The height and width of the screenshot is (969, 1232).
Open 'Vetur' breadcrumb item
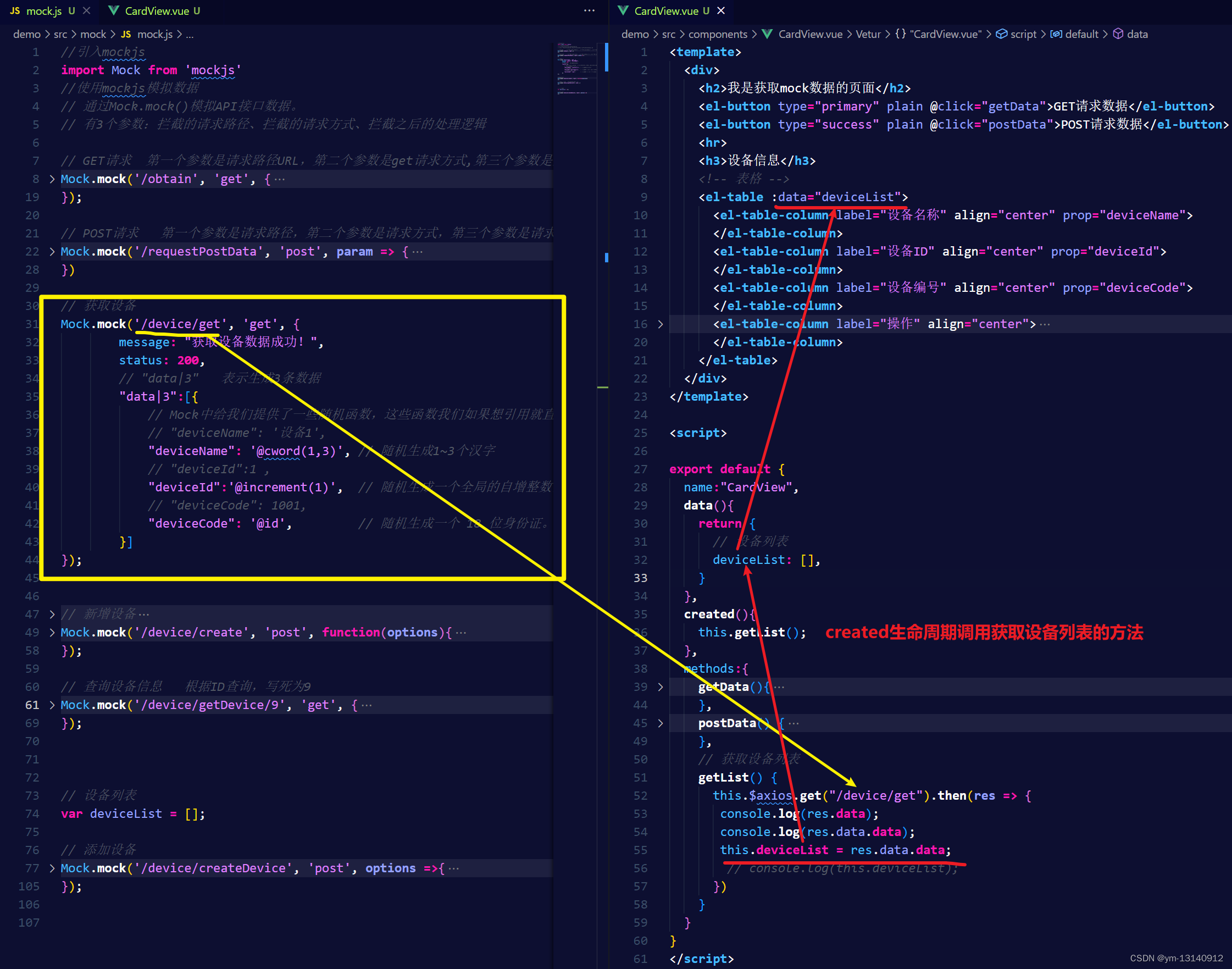(868, 35)
